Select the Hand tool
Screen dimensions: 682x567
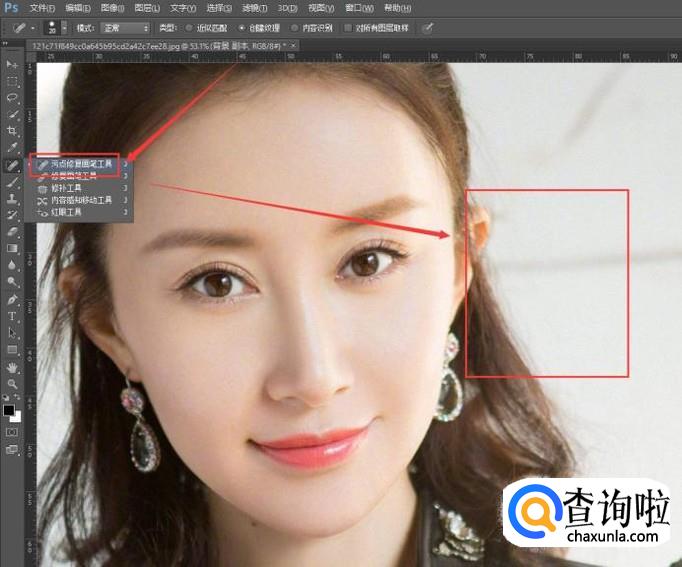(13, 367)
